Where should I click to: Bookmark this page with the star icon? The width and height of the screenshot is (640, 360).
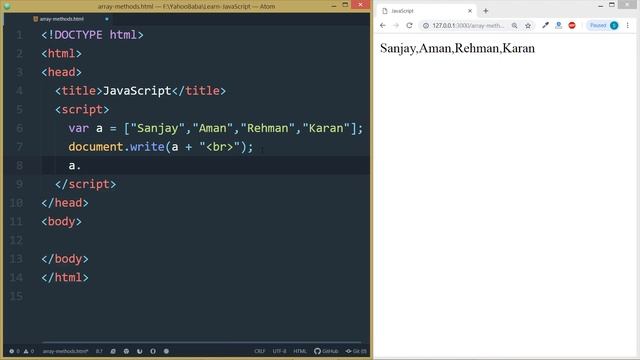coord(528,25)
